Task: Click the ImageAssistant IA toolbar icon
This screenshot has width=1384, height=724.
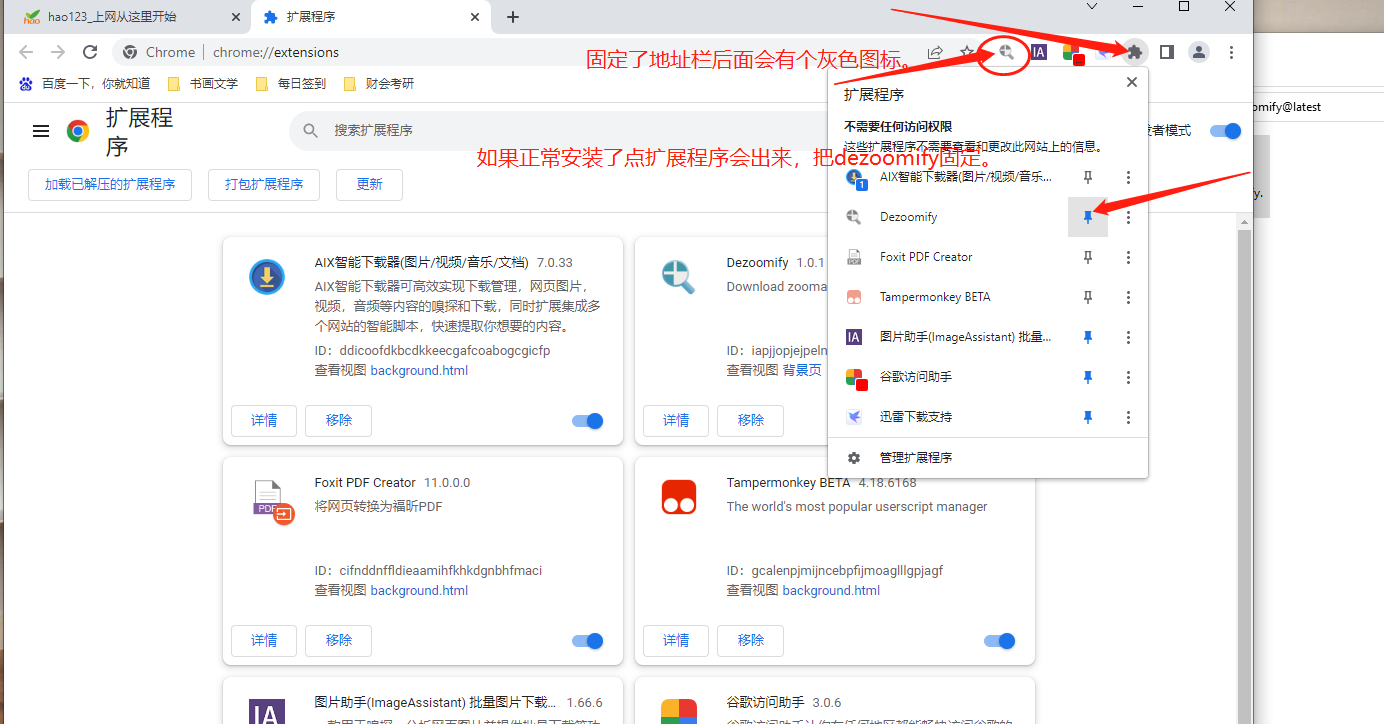Action: point(1039,52)
